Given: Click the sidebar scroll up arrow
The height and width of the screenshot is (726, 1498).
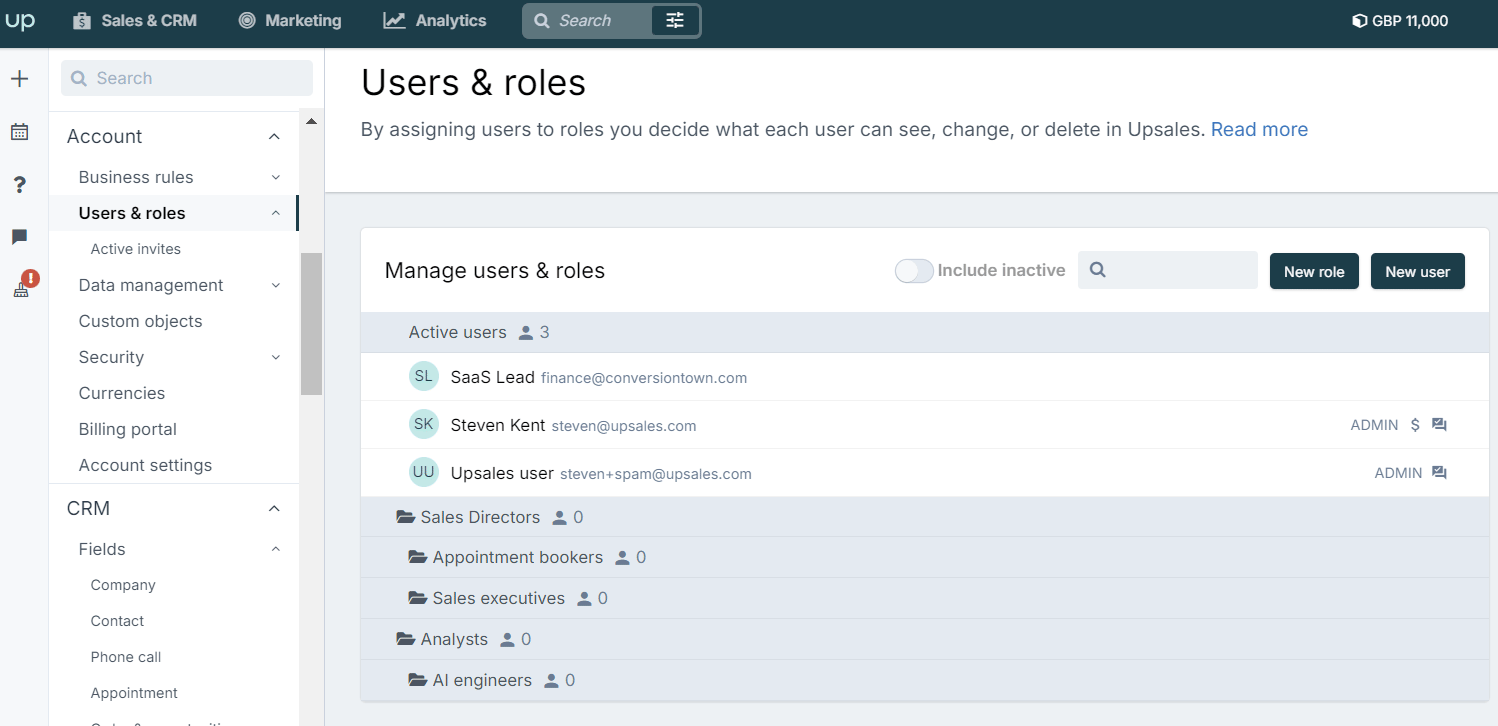Looking at the screenshot, I should click(x=311, y=121).
